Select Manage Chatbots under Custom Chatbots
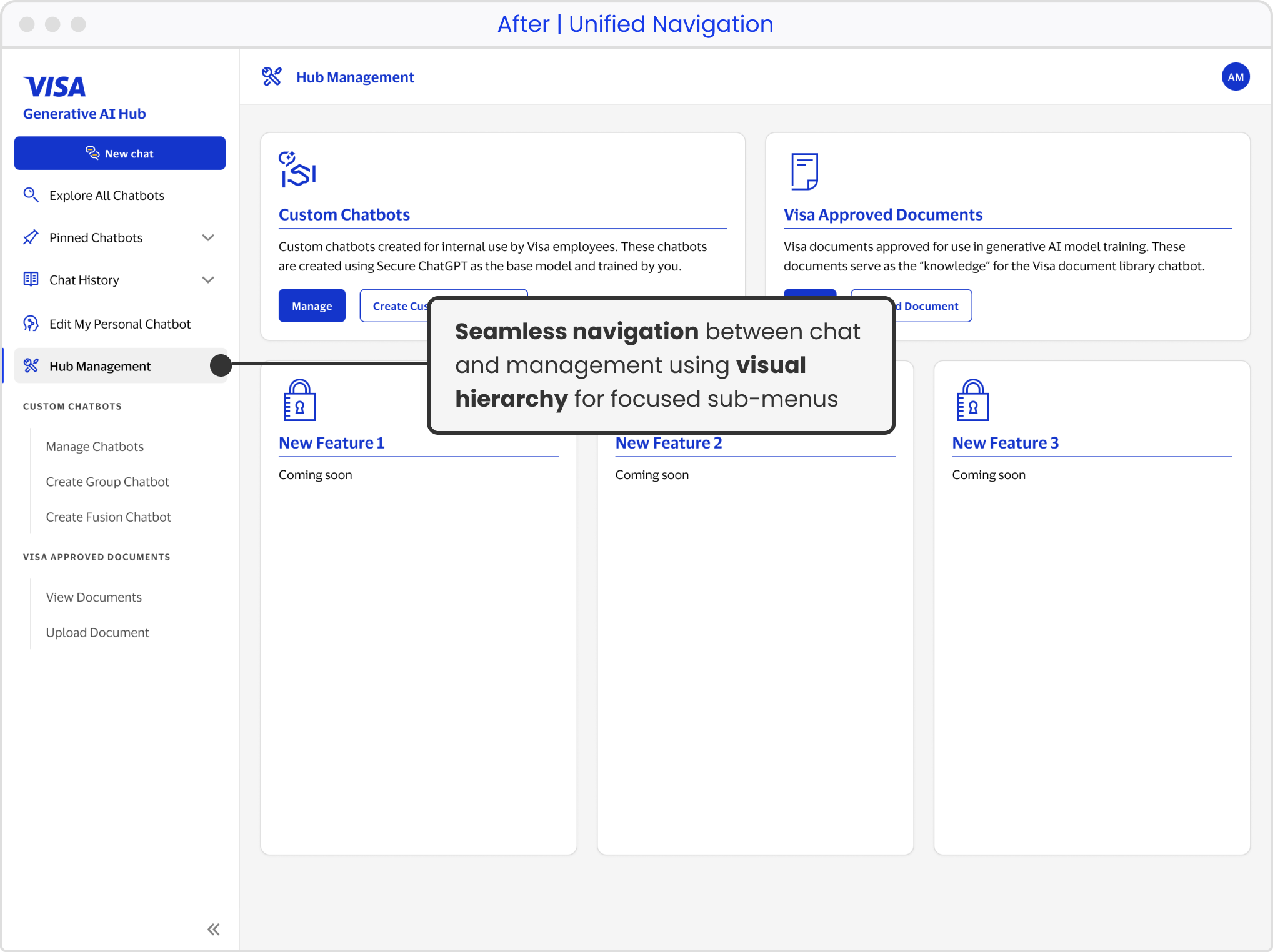1273x952 pixels. [x=94, y=446]
